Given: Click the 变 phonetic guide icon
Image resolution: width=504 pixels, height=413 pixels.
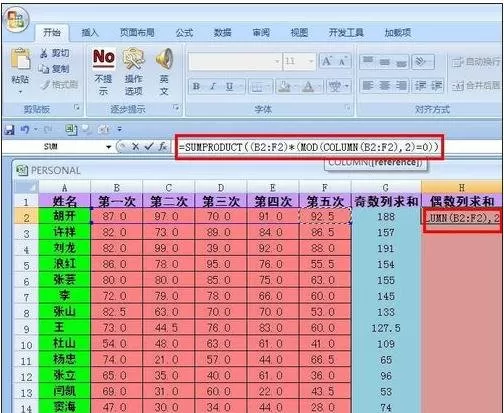Looking at the screenshot, I should [335, 87].
